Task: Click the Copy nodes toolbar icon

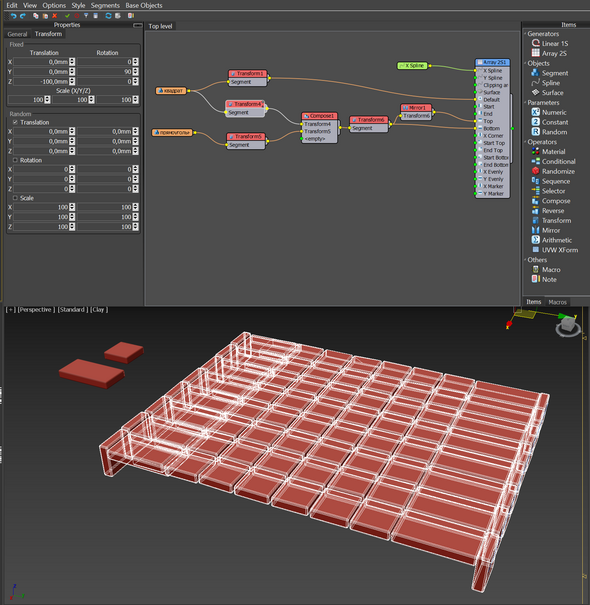Action: pyautogui.click(x=36, y=16)
